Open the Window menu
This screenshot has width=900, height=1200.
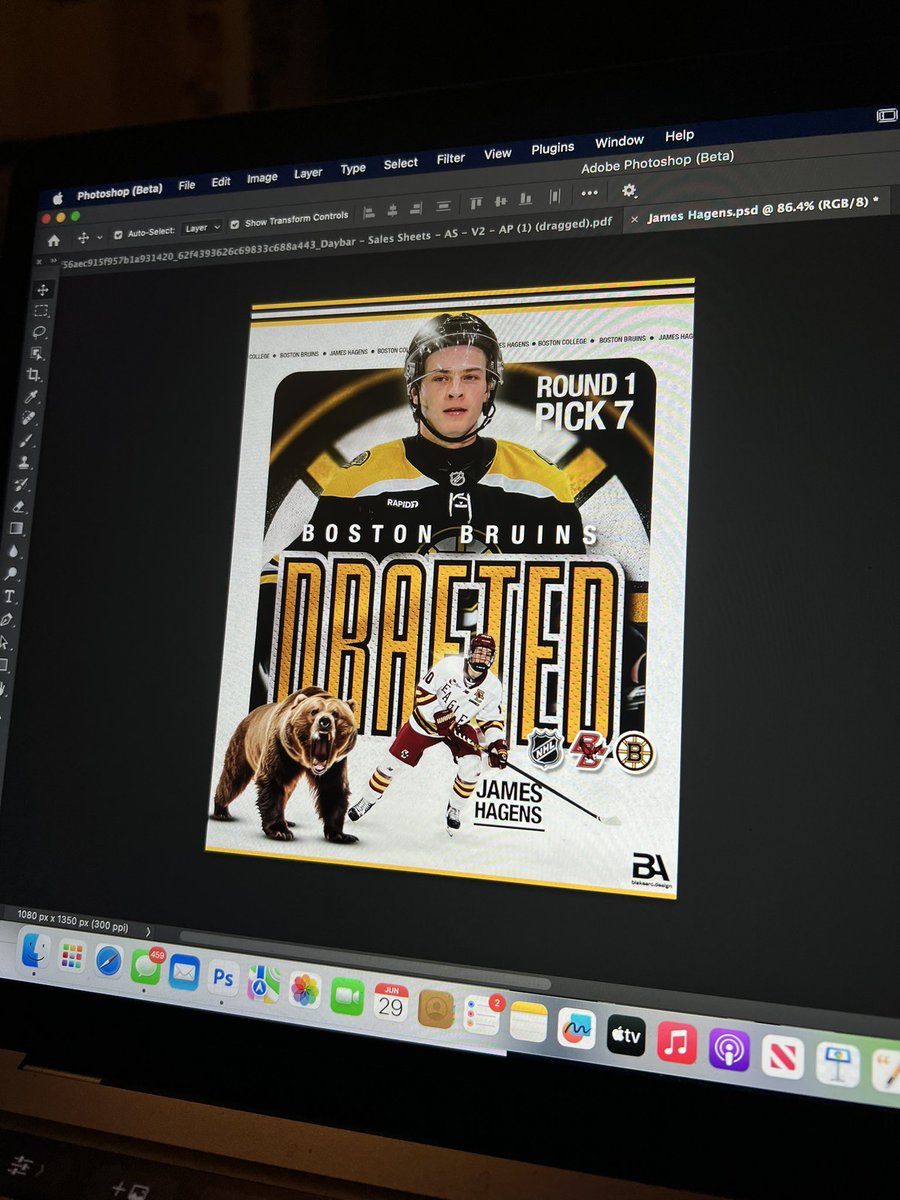[619, 142]
